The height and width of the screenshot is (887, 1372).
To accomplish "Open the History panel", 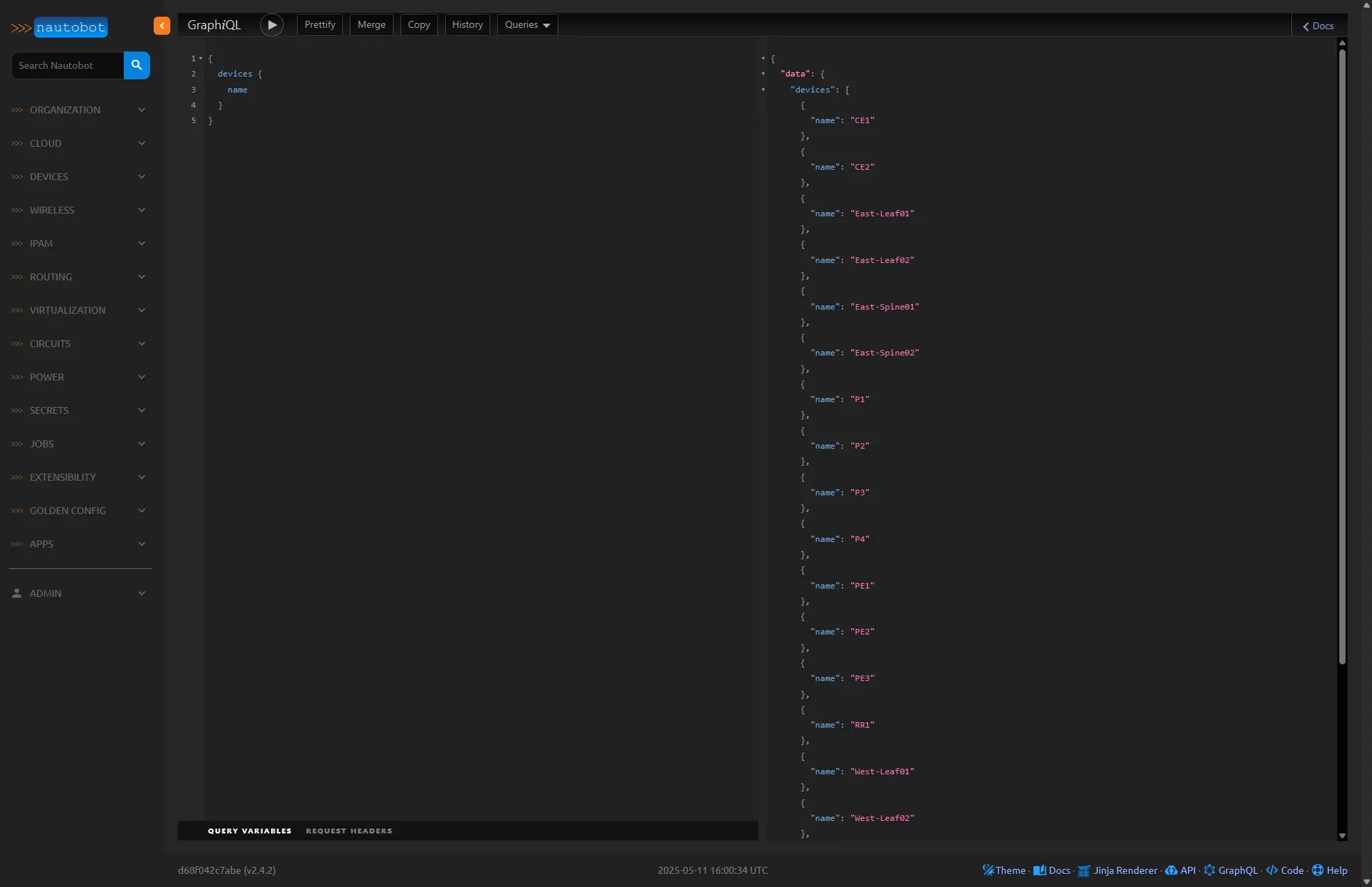I will 467,25.
